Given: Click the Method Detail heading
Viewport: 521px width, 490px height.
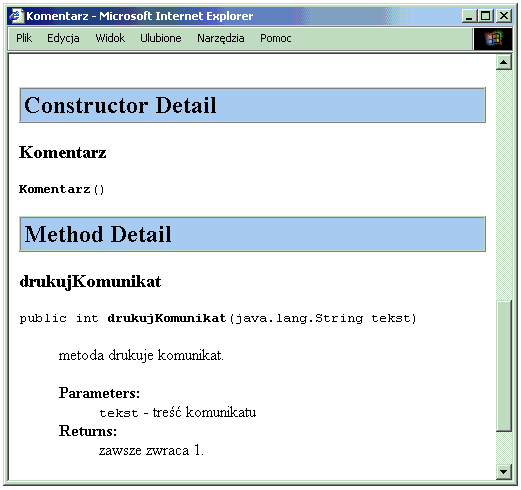Looking at the screenshot, I should [x=98, y=234].
